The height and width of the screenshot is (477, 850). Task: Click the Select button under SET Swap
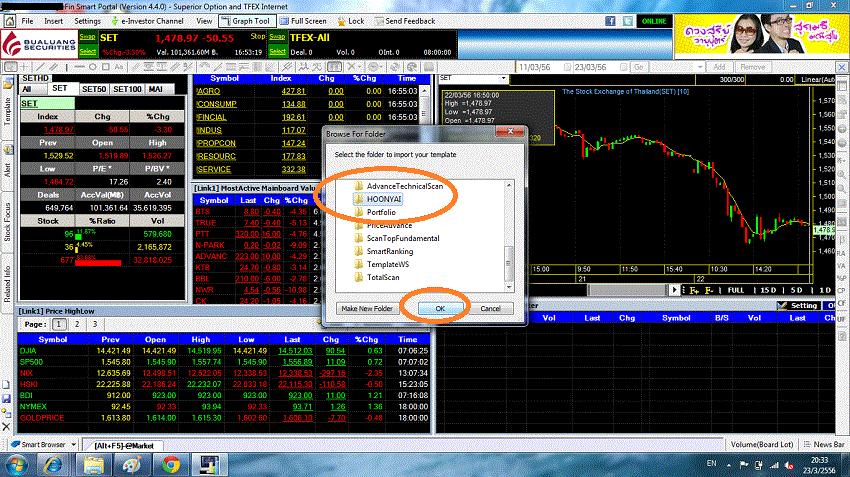(87, 51)
